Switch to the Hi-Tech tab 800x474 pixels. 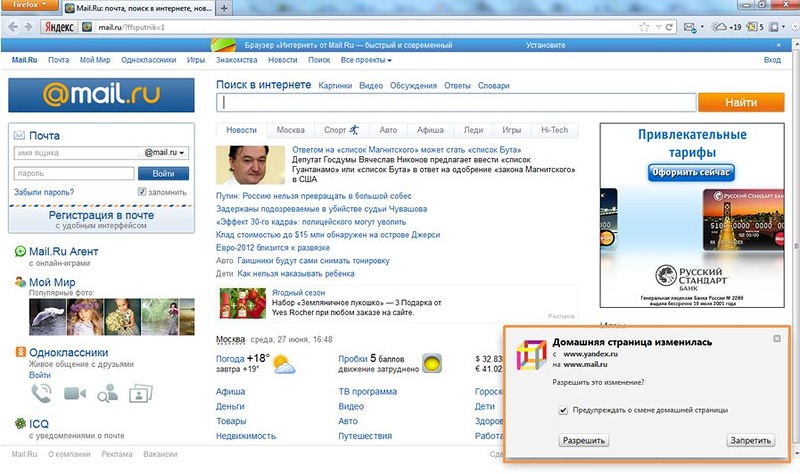(554, 130)
